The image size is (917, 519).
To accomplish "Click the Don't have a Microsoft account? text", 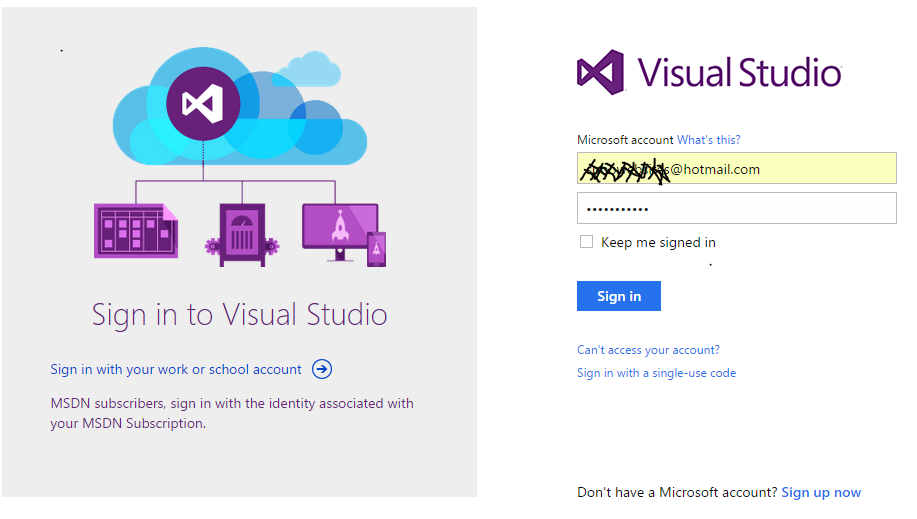I will pos(677,493).
